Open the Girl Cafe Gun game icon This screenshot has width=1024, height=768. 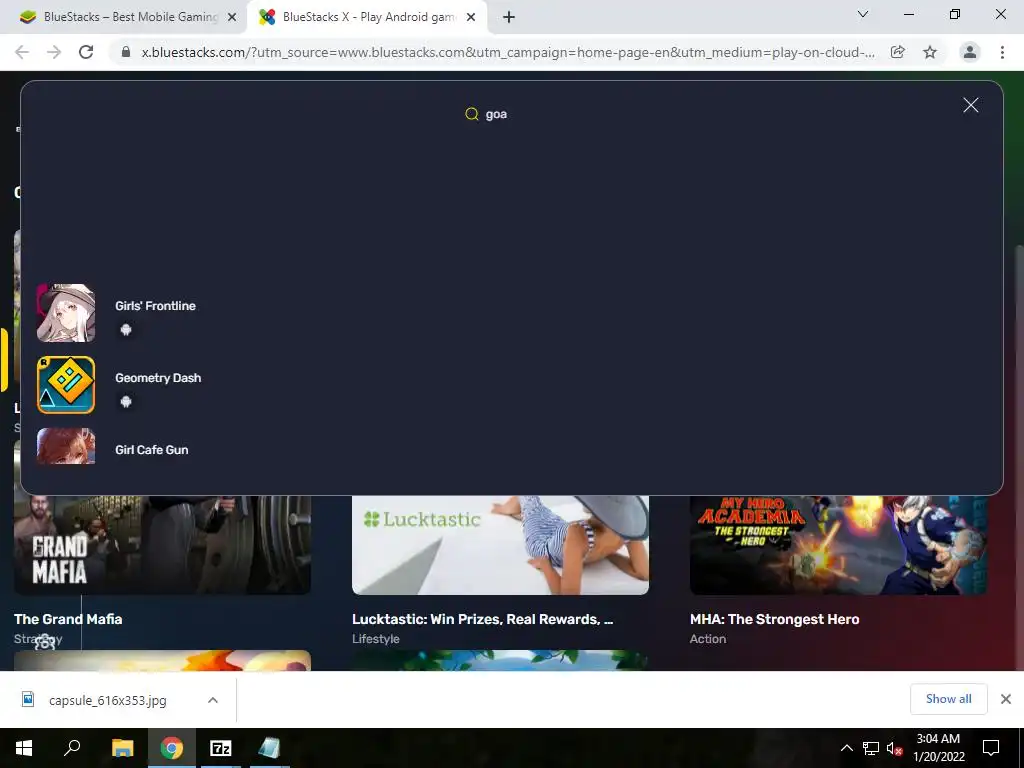click(66, 446)
